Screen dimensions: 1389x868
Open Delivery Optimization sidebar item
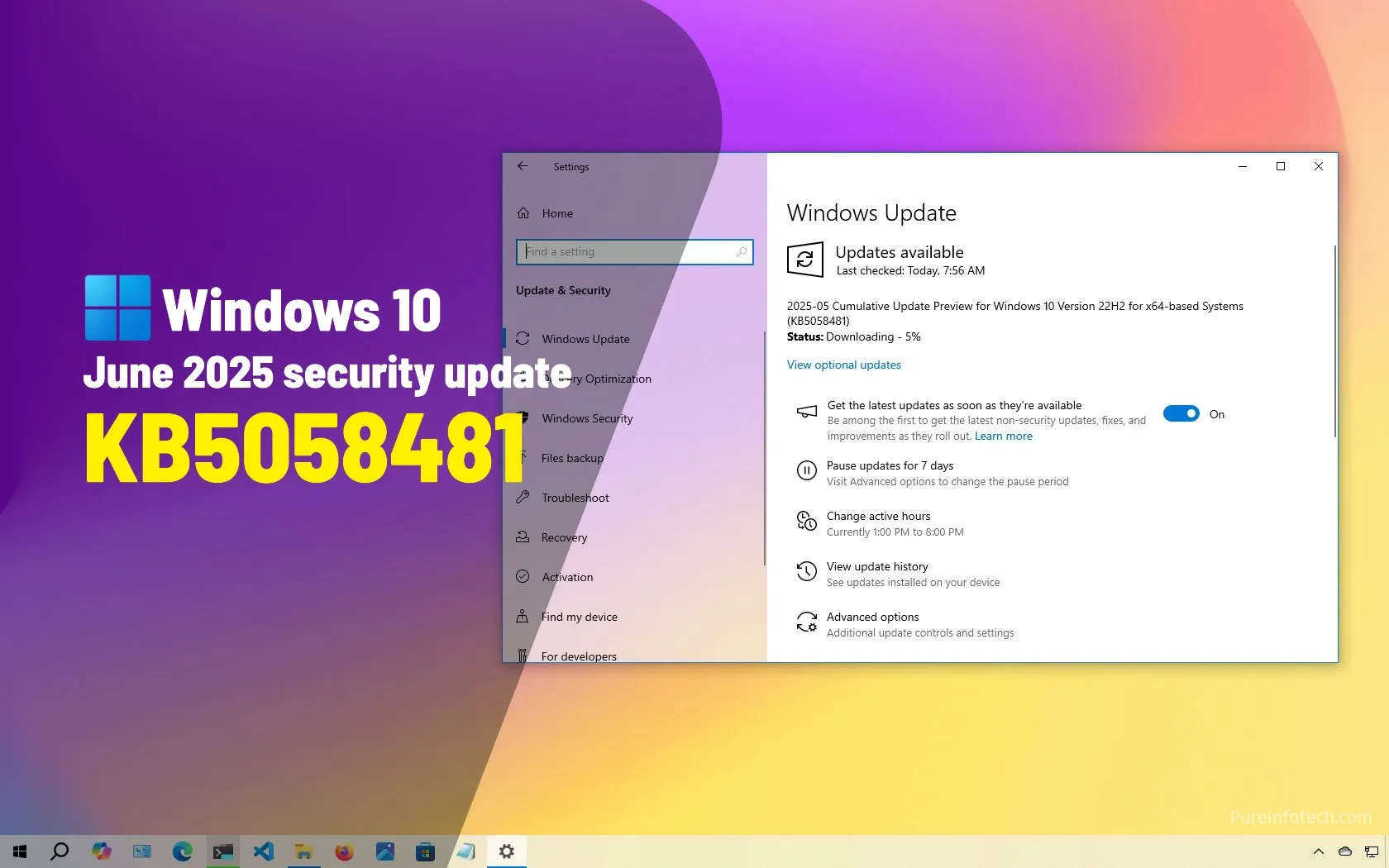click(x=598, y=379)
